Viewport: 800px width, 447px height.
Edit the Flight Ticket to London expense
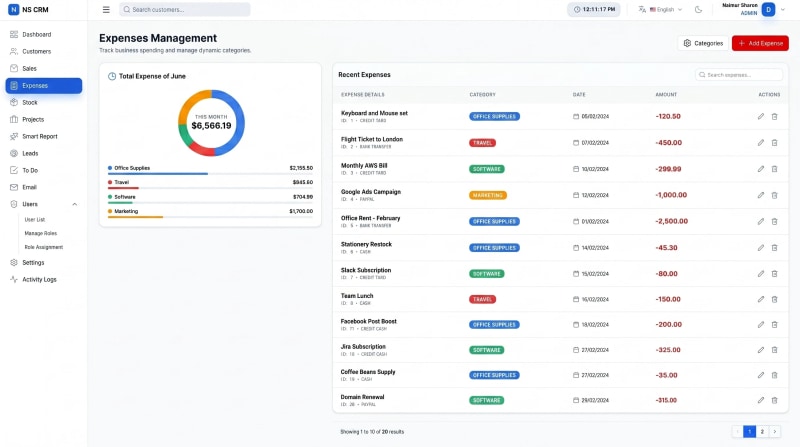pos(761,143)
